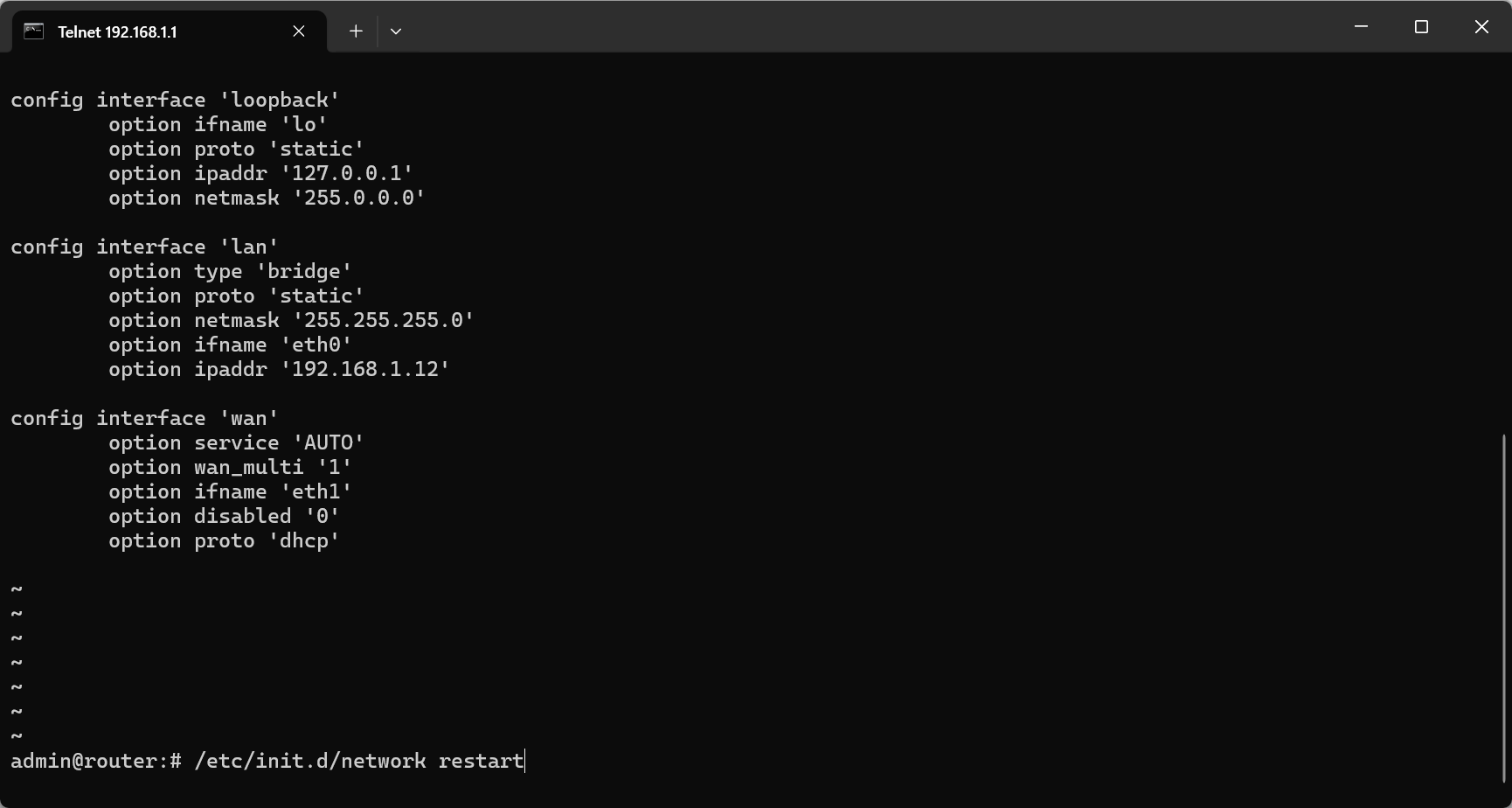Click the terminal icon on the Telnet tab
The image size is (1512, 808).
pos(33,31)
